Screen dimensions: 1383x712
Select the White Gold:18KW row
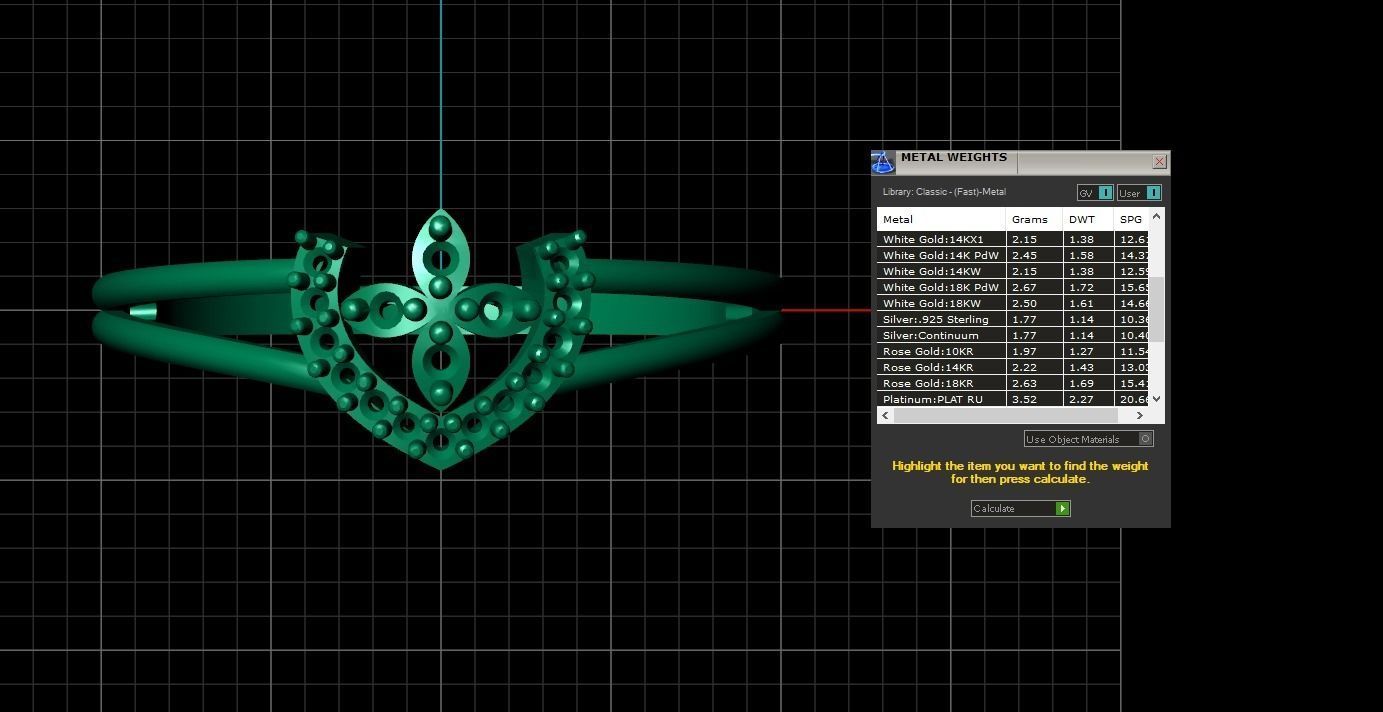tap(1013, 303)
